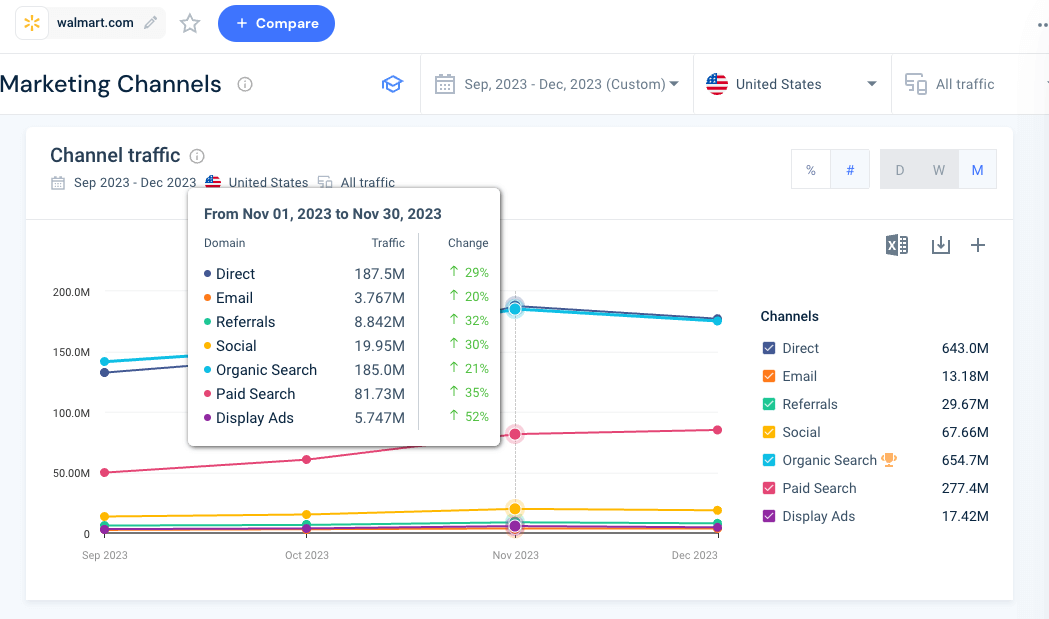Click the Referrals total 29.67M value
This screenshot has width=1049, height=619.
[x=965, y=404]
